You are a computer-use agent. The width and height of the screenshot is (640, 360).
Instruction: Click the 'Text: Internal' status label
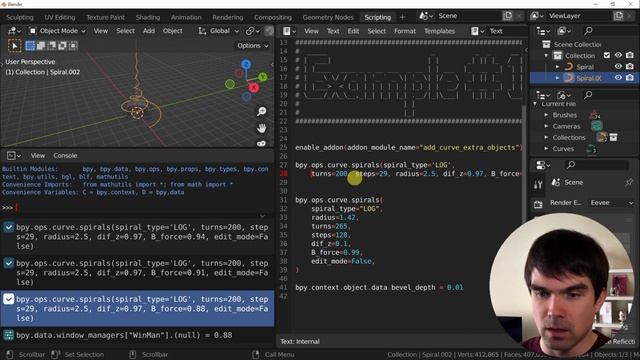(300, 341)
